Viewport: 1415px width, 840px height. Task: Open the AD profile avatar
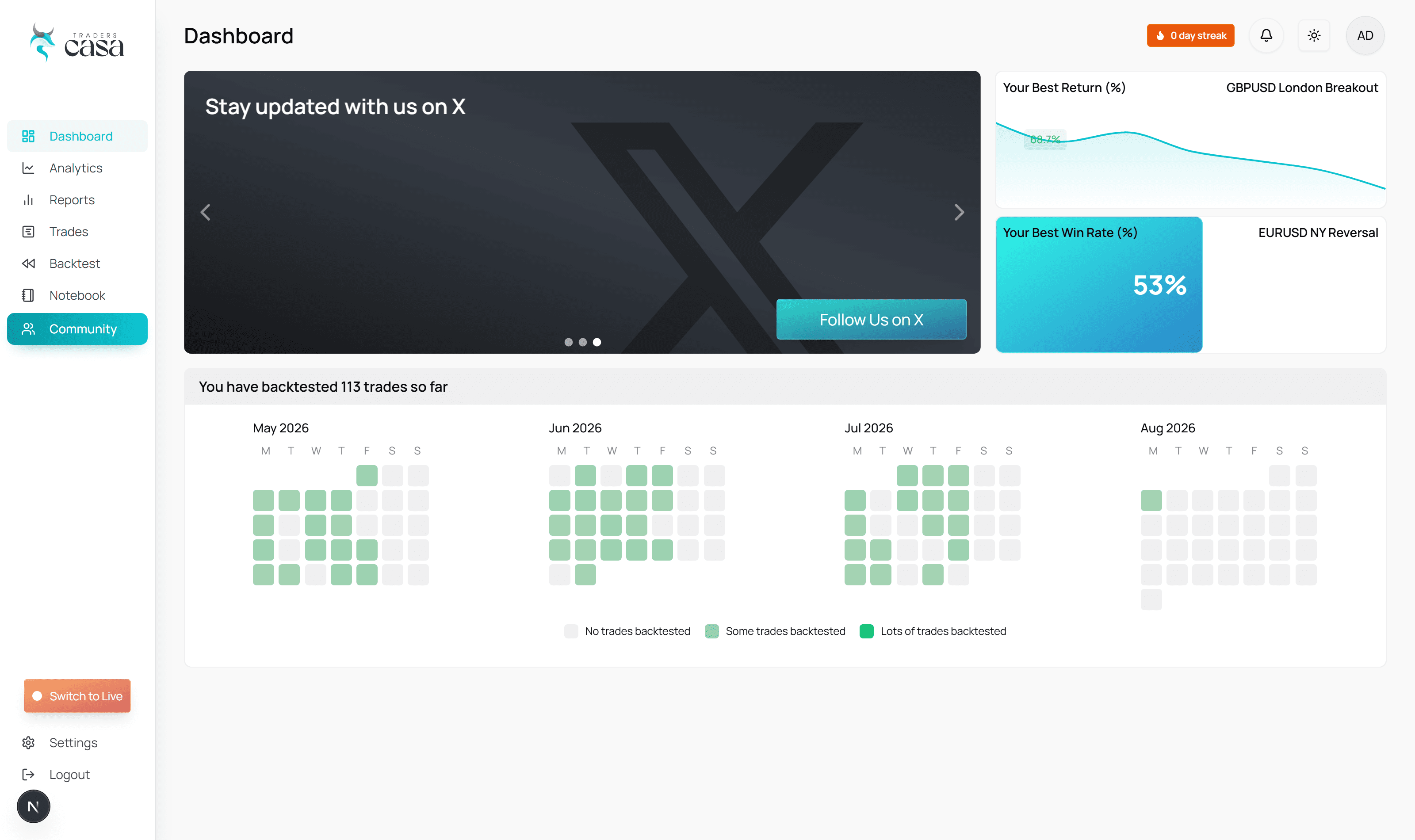click(x=1365, y=36)
